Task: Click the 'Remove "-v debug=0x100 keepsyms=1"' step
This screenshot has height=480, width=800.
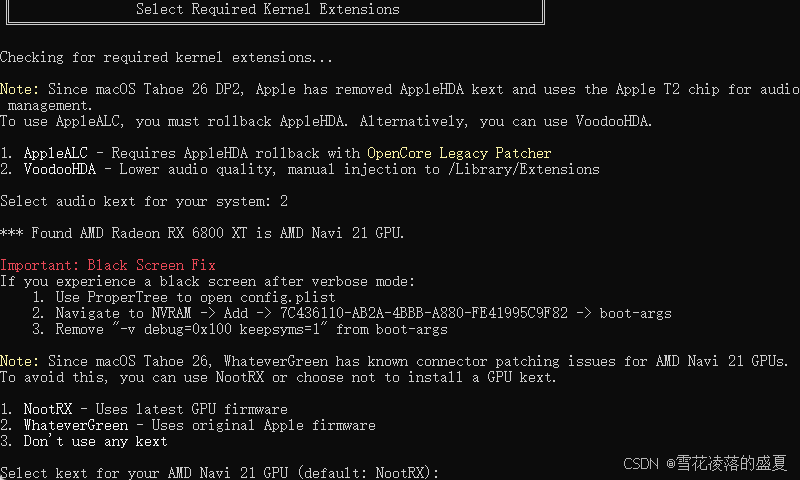Action: pos(240,330)
